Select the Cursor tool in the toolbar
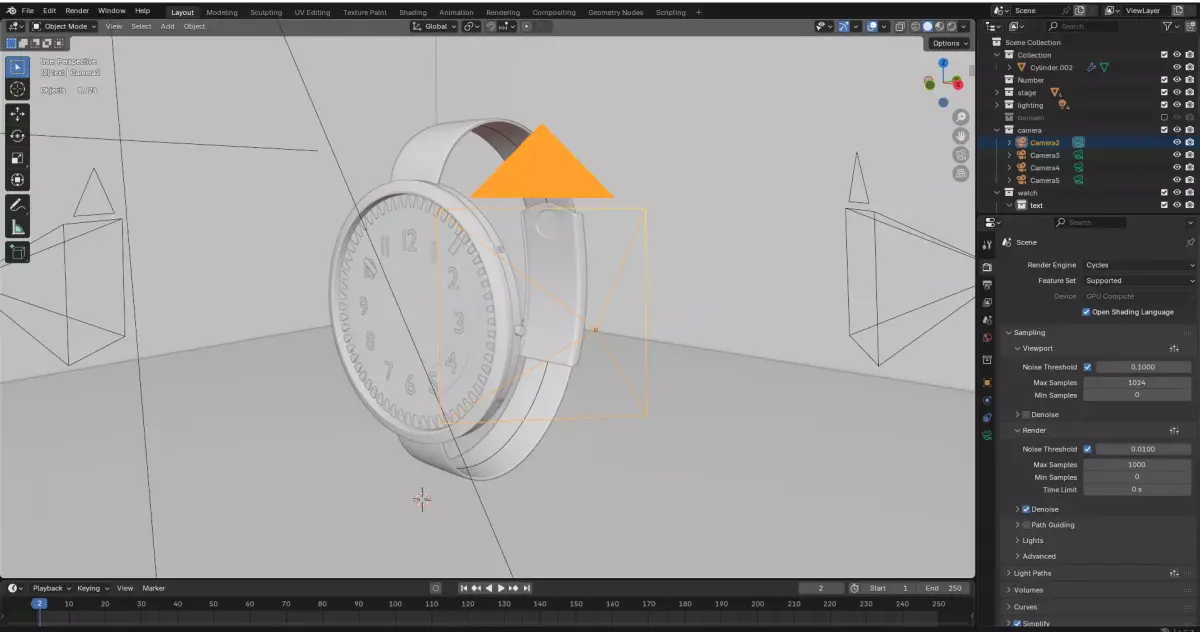1200x632 pixels. 17,89
